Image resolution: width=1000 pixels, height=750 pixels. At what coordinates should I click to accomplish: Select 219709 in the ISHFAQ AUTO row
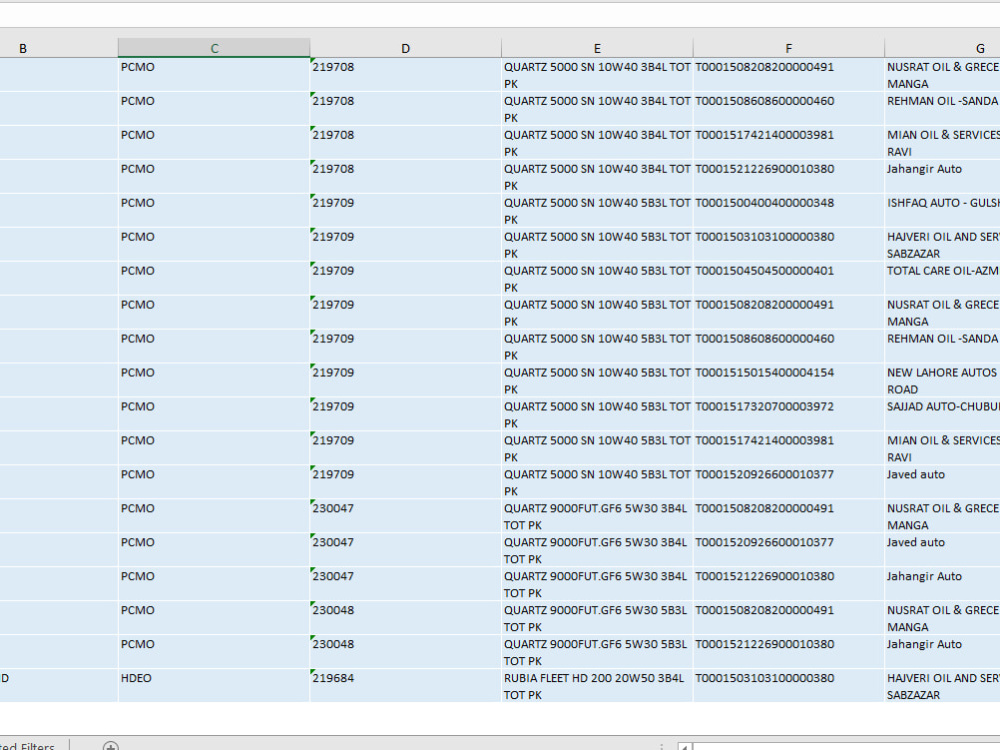tap(406, 211)
